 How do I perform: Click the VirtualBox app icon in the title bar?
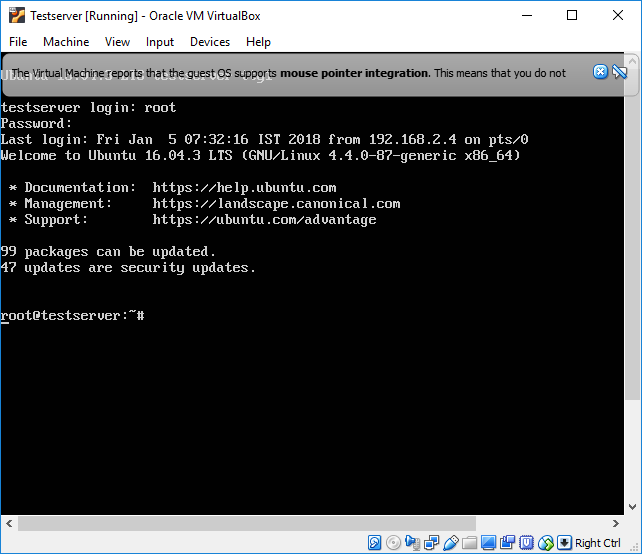click(17, 16)
